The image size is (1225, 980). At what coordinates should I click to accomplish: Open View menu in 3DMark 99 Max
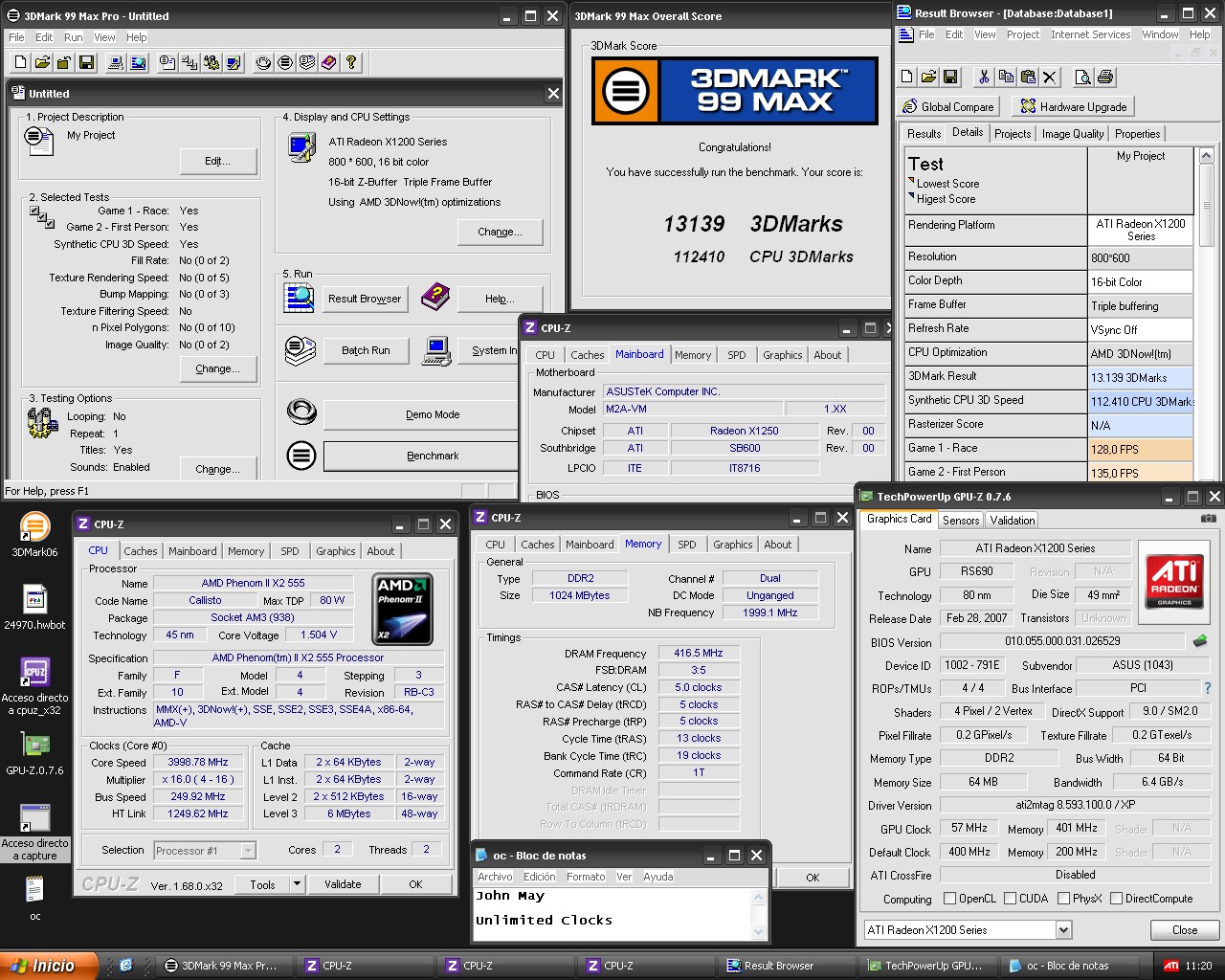point(104,37)
